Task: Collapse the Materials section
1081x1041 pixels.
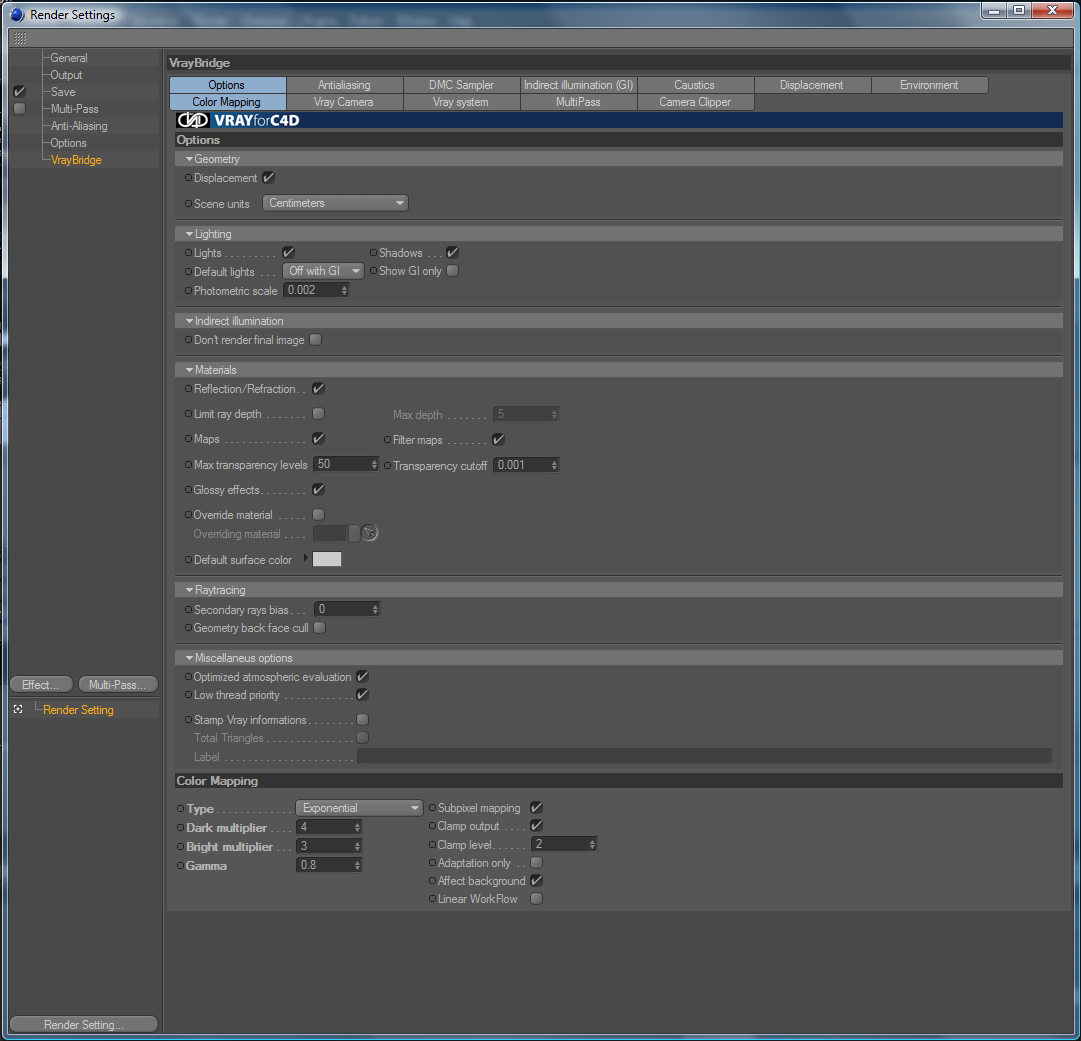Action: point(190,370)
